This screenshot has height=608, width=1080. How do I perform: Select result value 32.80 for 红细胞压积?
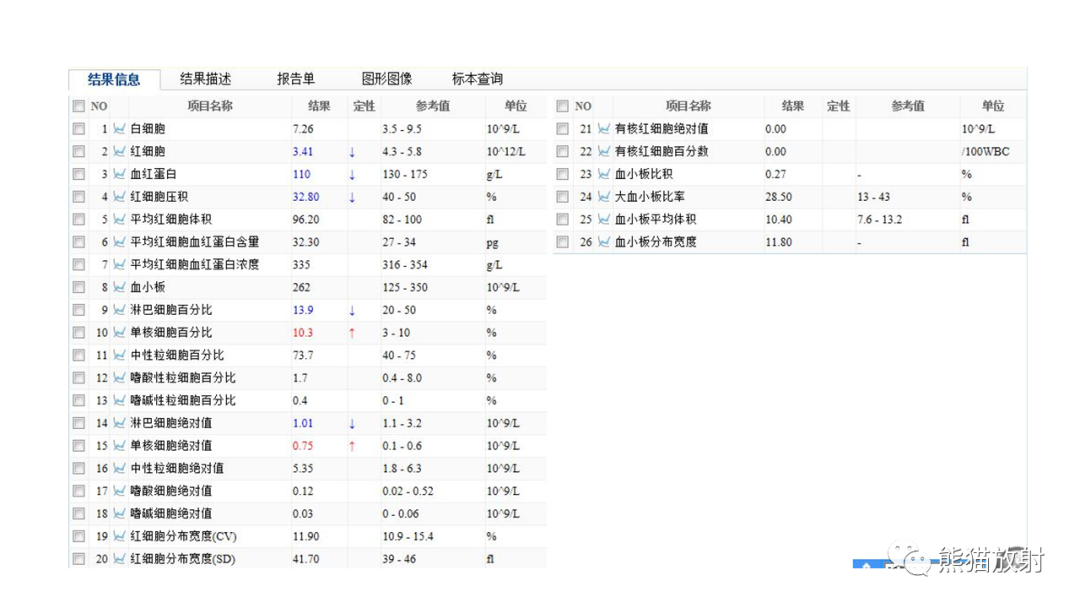pyautogui.click(x=306, y=197)
